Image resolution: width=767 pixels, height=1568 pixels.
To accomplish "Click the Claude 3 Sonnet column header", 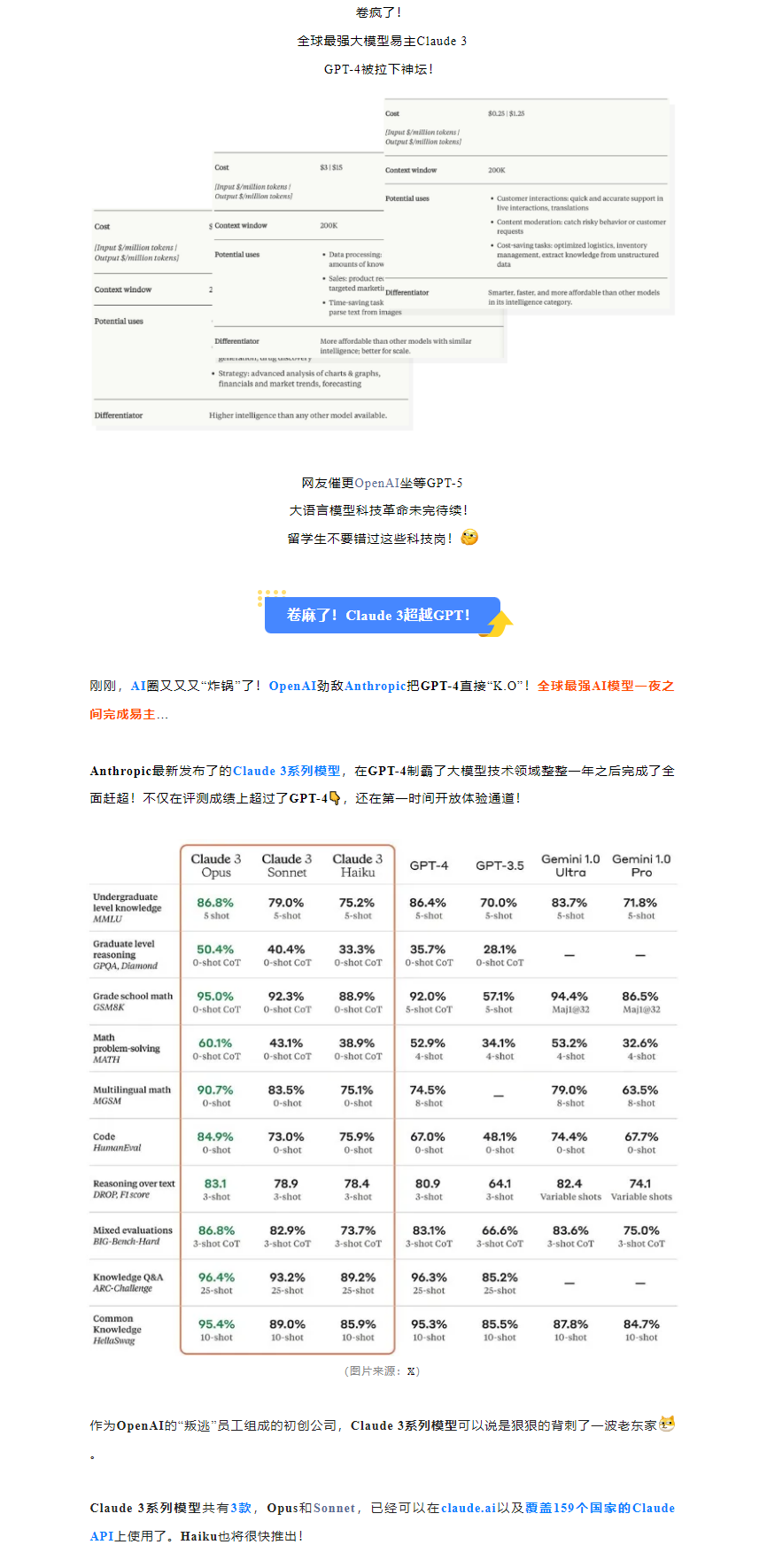I will point(287,866).
